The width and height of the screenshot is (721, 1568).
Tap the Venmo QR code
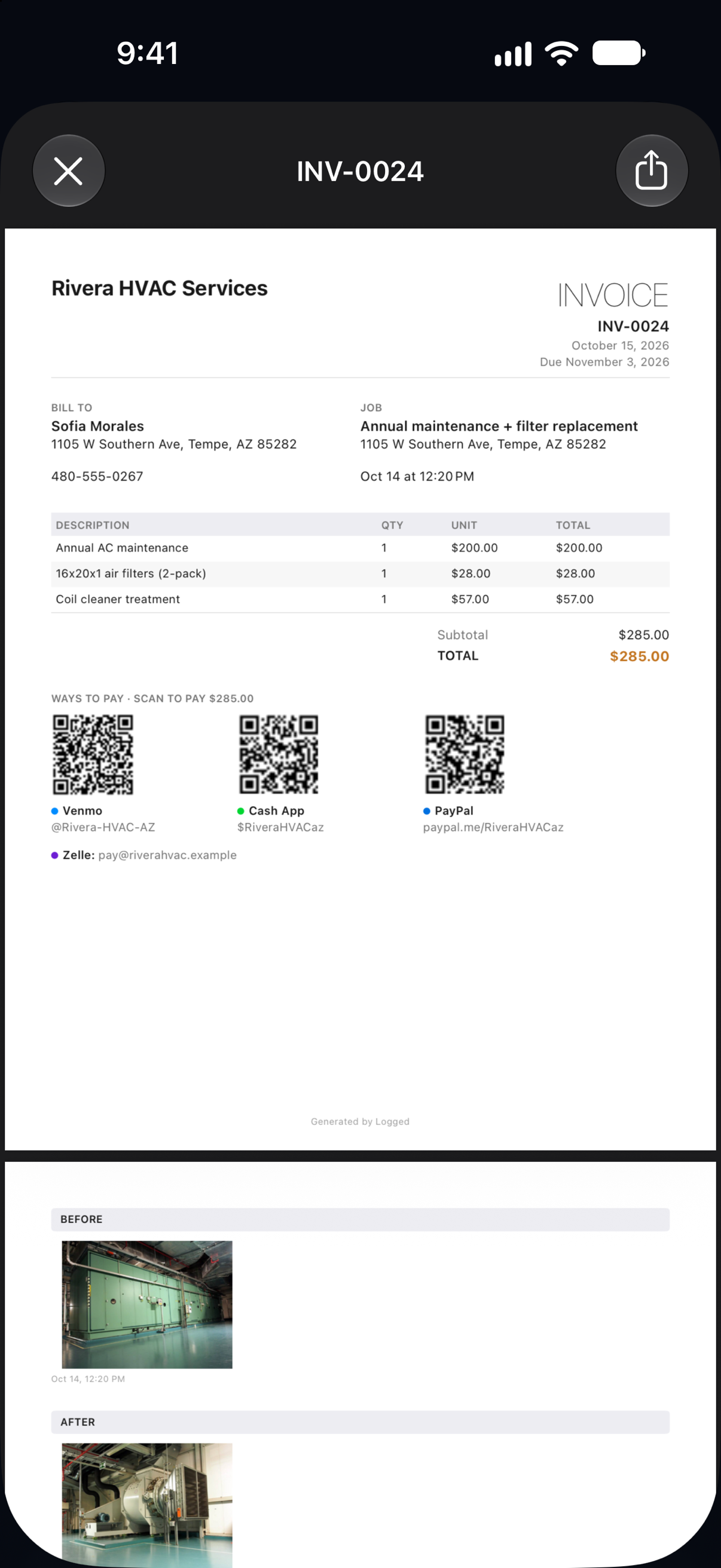tap(93, 755)
